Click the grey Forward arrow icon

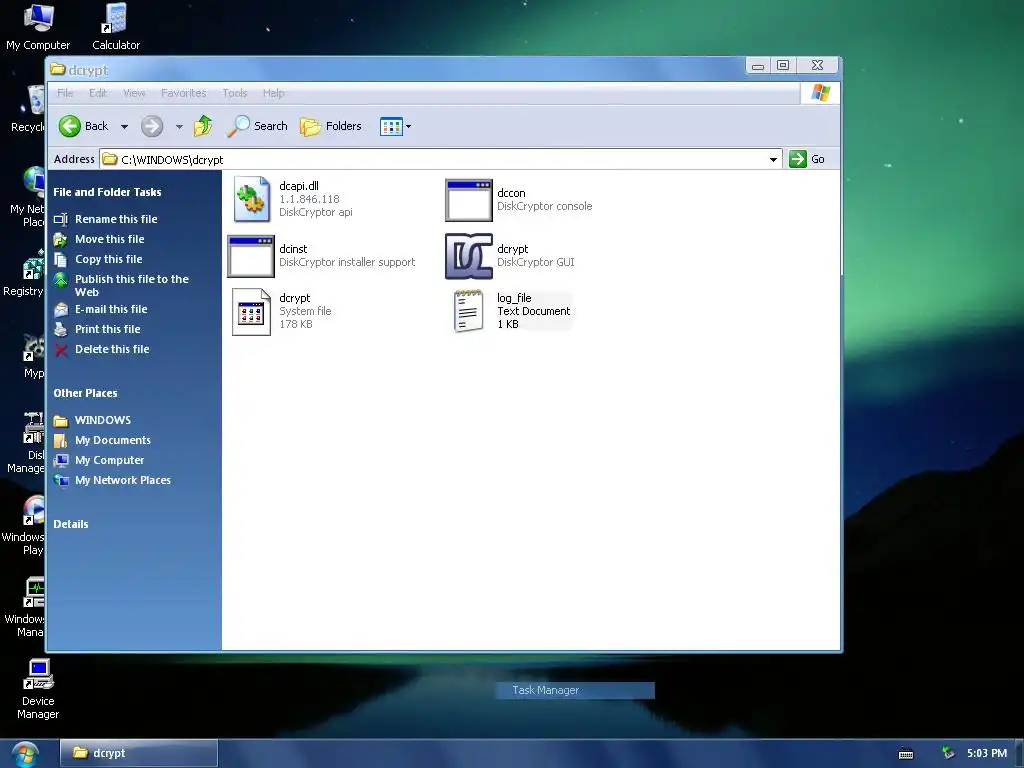[x=152, y=126]
